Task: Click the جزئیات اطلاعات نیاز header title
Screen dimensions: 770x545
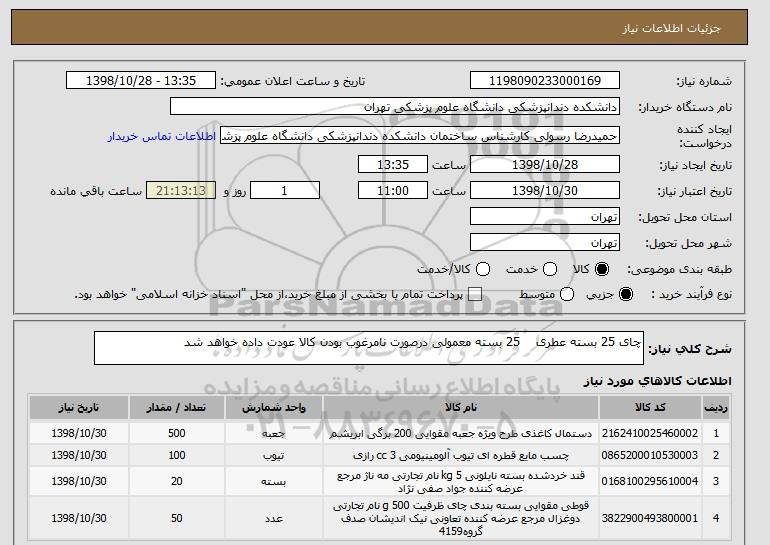Action: 671,28
